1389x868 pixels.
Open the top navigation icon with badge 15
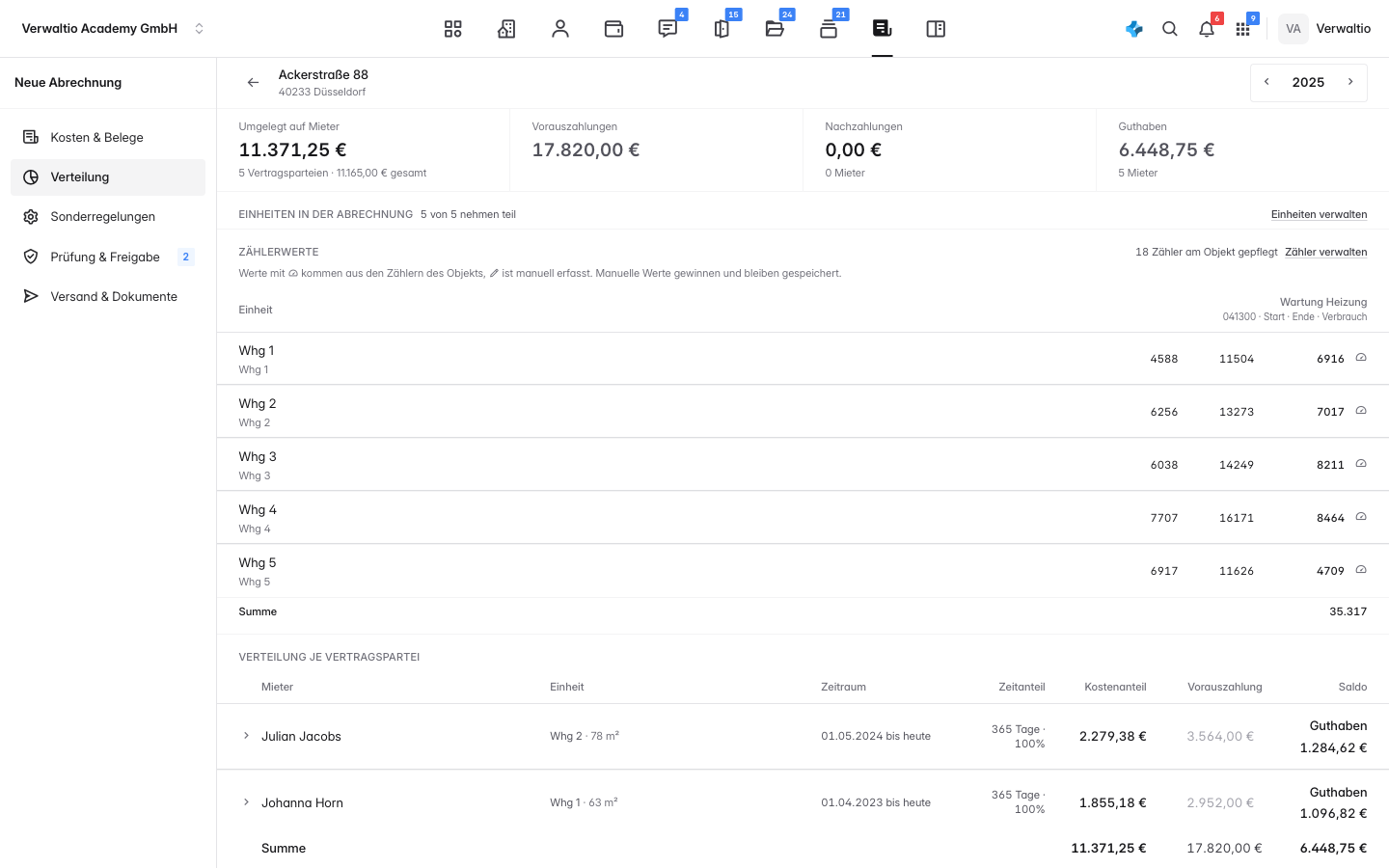tap(722, 29)
